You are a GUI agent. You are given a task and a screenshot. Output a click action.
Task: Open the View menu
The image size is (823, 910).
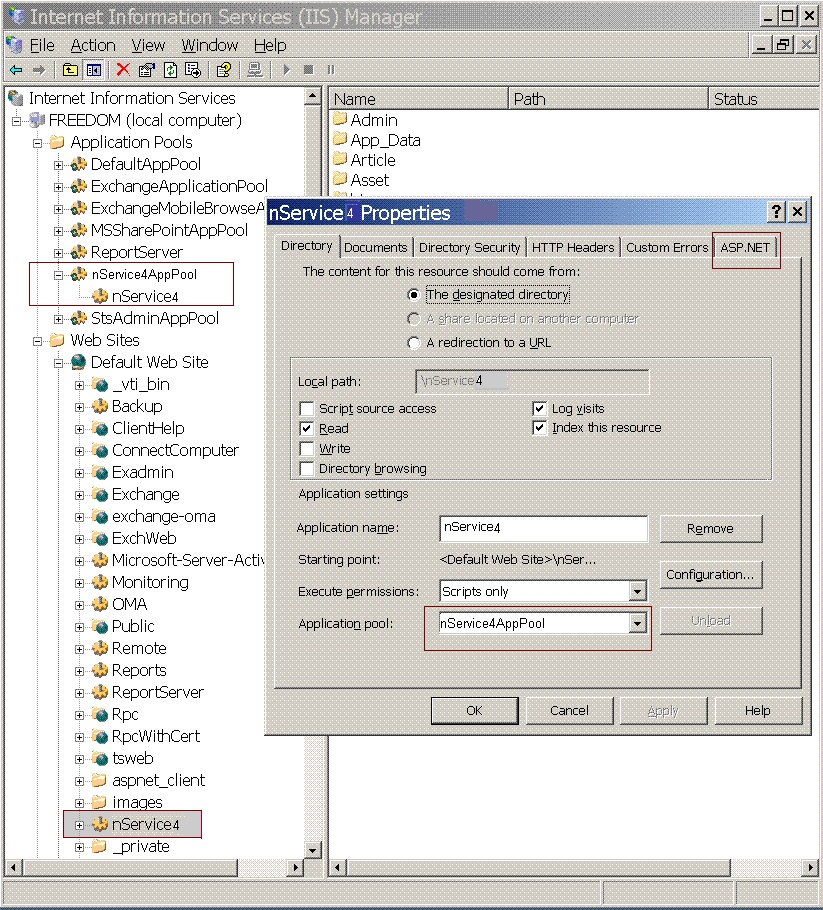pyautogui.click(x=148, y=45)
